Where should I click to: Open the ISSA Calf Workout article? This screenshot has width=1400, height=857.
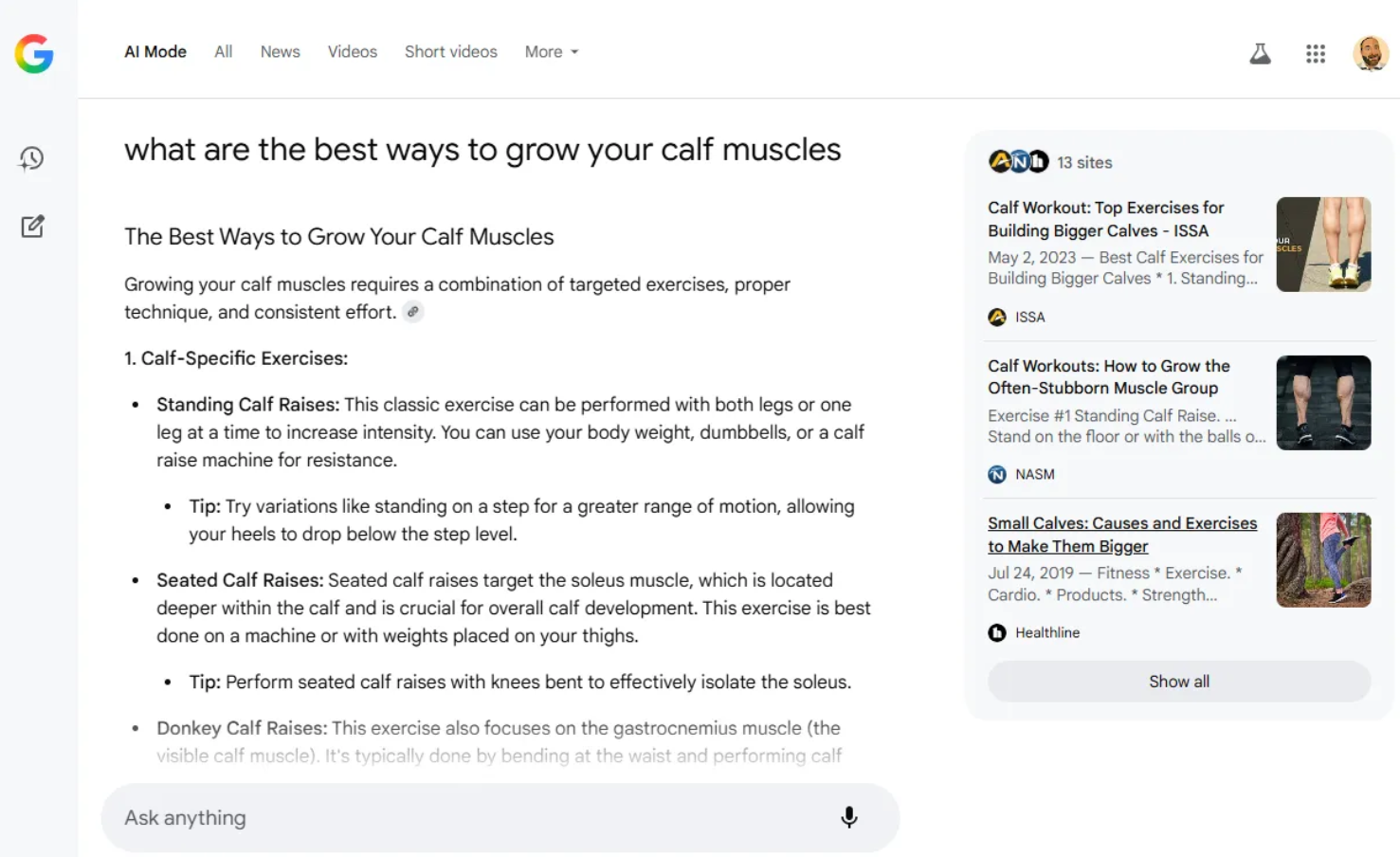[1105, 219]
